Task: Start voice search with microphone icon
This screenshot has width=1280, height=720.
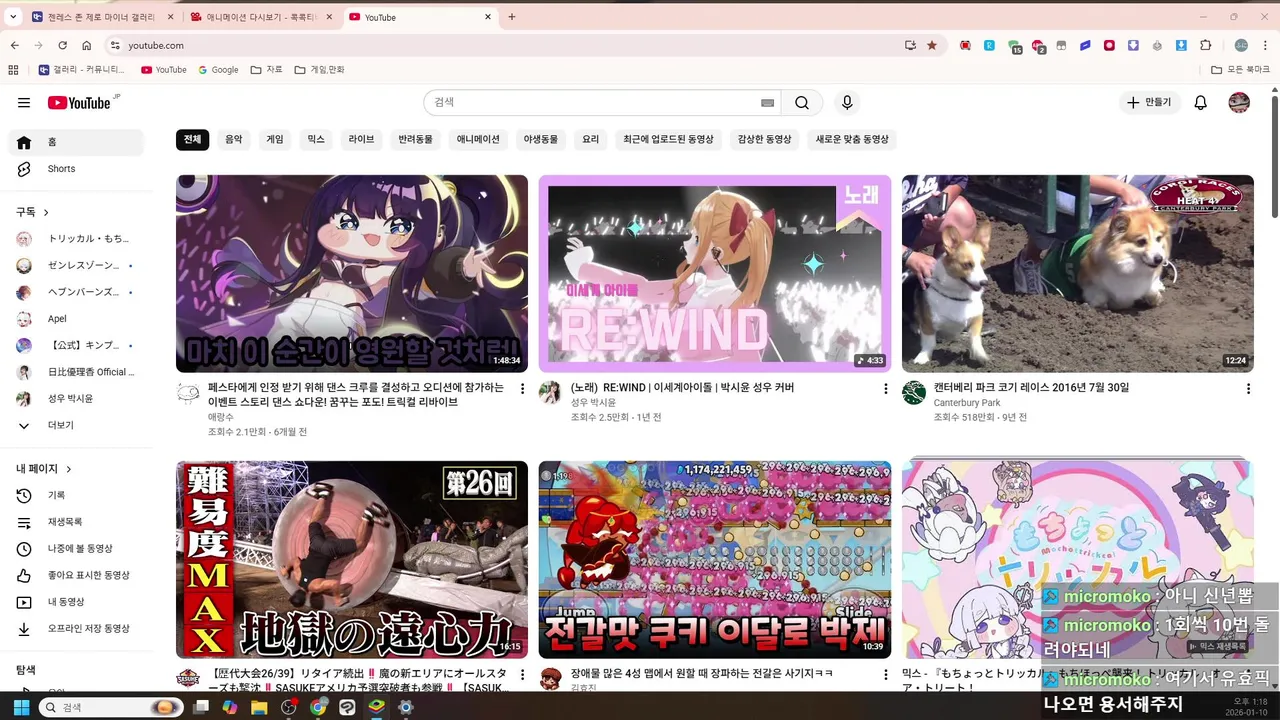Action: tap(847, 103)
